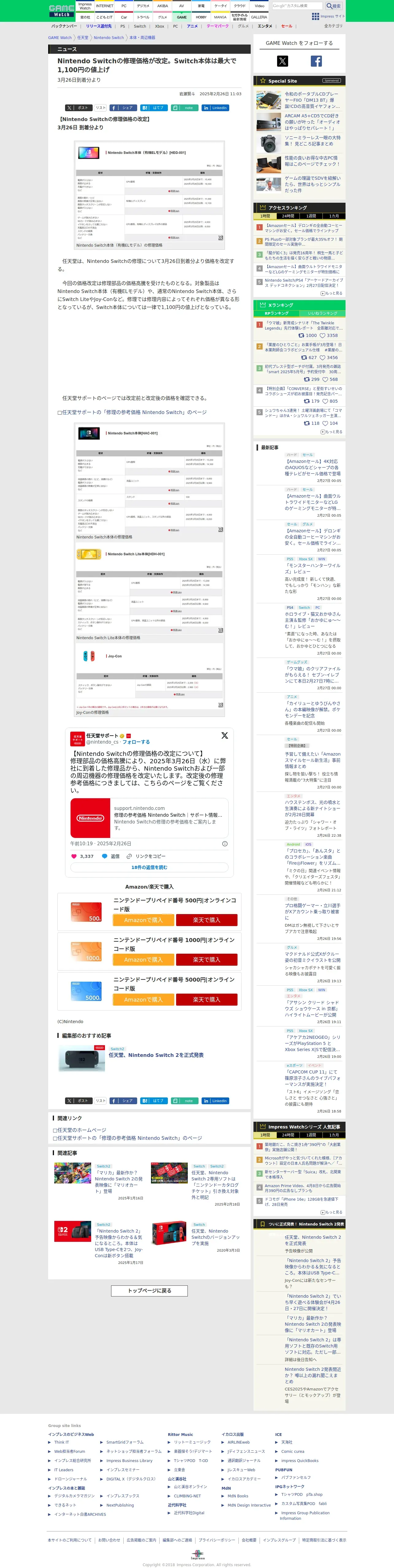
Task: Open HOBBY site tab in top navigation
Action: [x=201, y=17]
